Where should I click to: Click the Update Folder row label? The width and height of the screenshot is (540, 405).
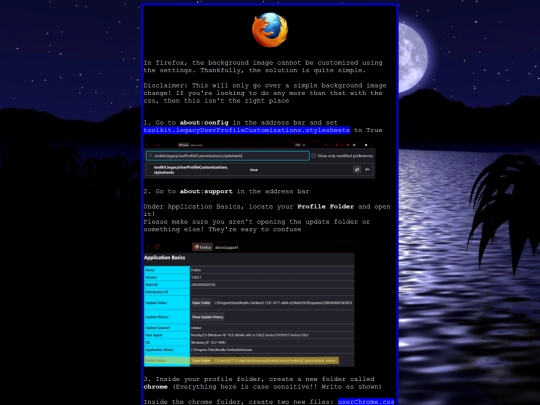coord(156,303)
